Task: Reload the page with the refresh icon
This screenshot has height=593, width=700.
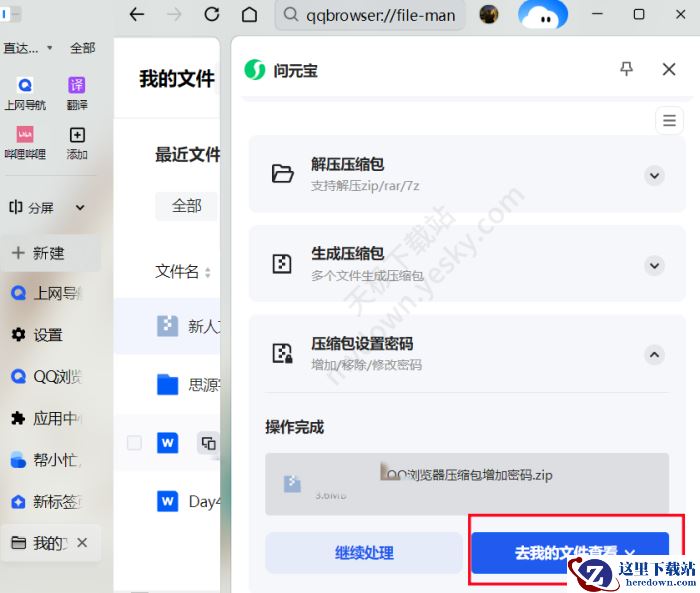Action: click(212, 15)
